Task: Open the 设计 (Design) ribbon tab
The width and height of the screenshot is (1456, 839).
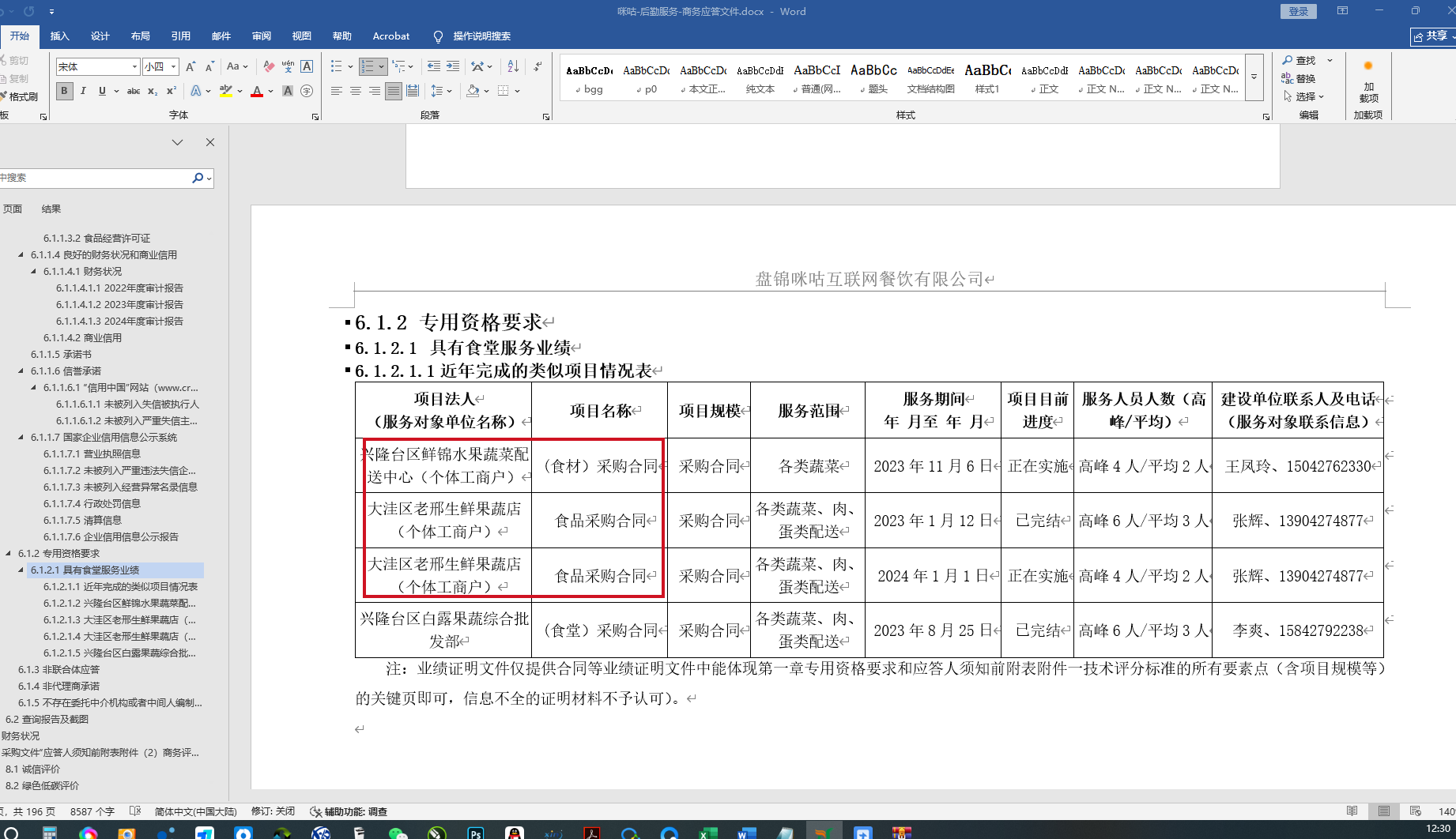Action: point(100,36)
